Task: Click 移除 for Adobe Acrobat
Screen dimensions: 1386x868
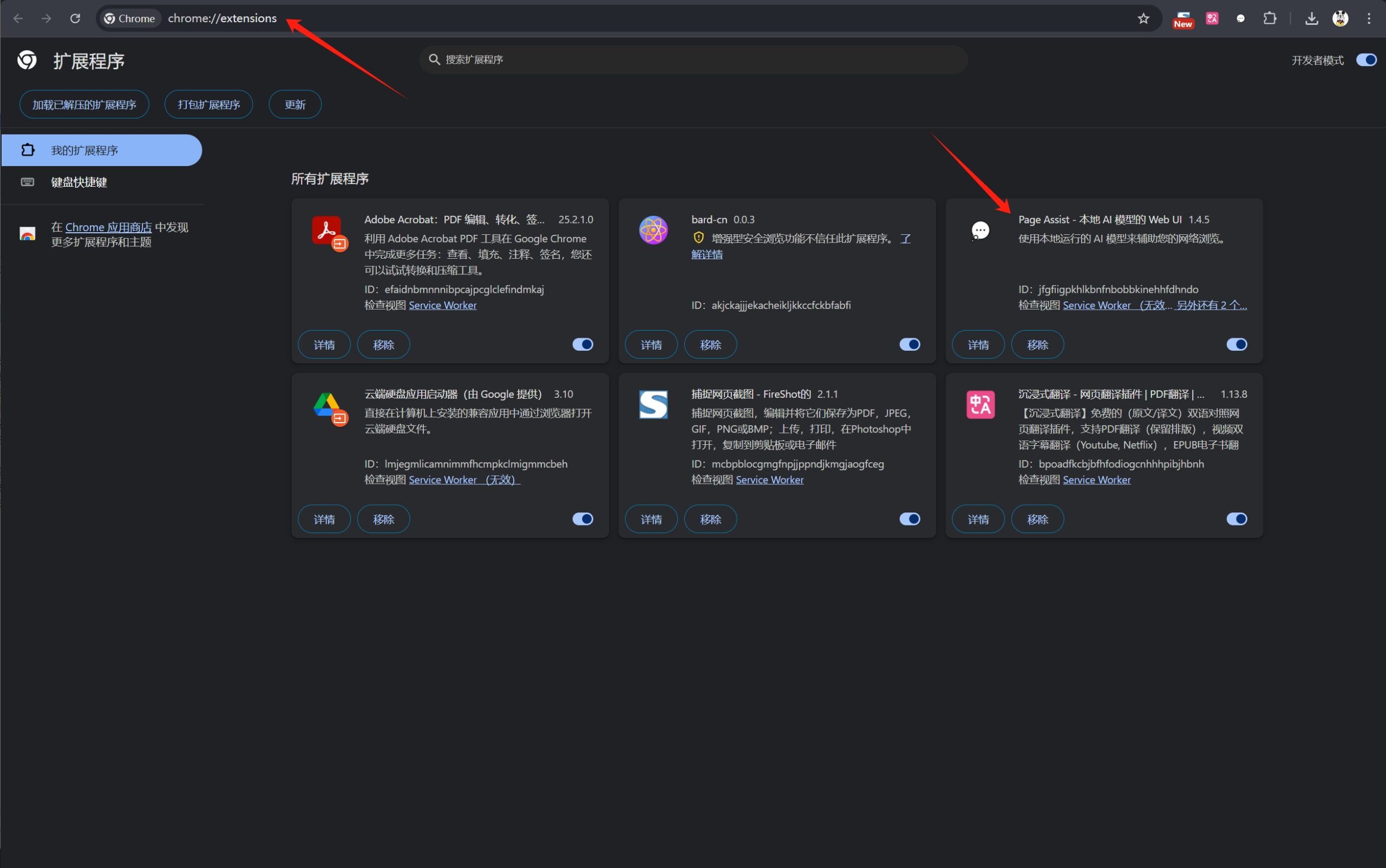Action: pyautogui.click(x=383, y=345)
